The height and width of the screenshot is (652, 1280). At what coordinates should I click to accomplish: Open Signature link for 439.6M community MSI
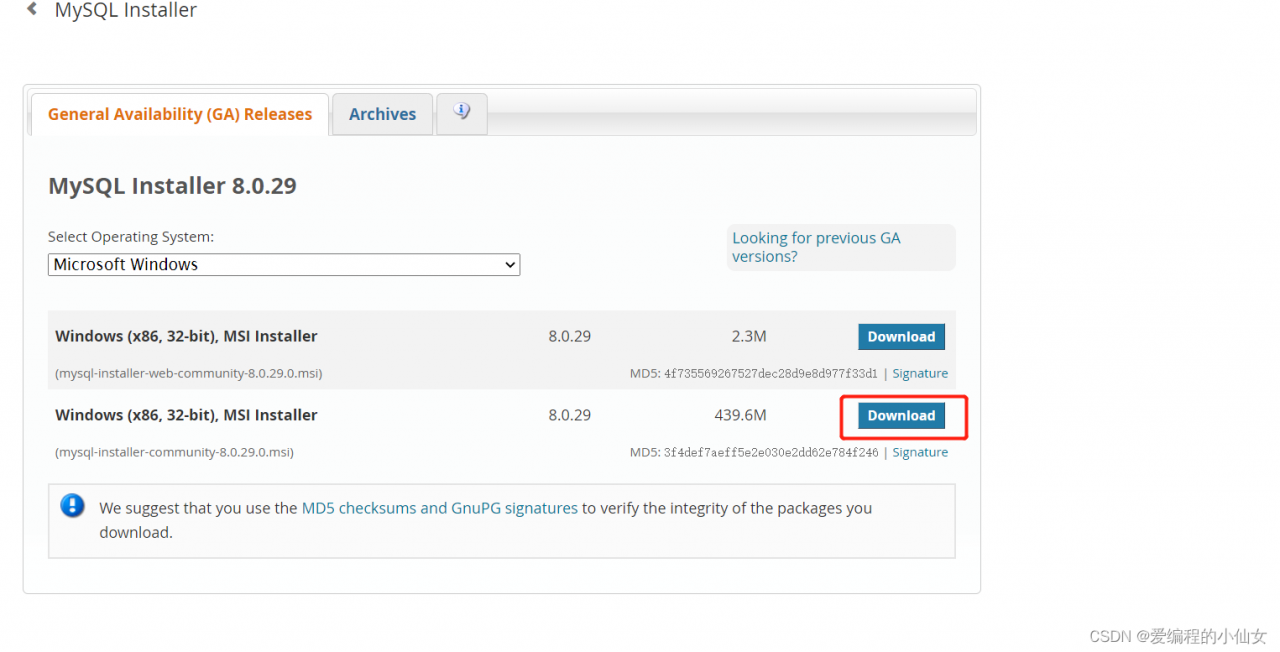click(920, 452)
